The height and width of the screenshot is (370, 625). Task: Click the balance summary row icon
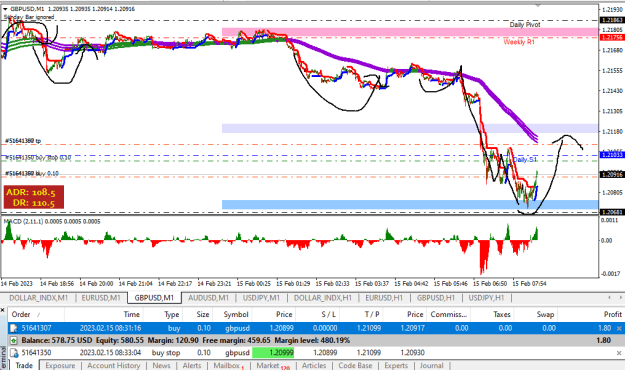pos(14,340)
